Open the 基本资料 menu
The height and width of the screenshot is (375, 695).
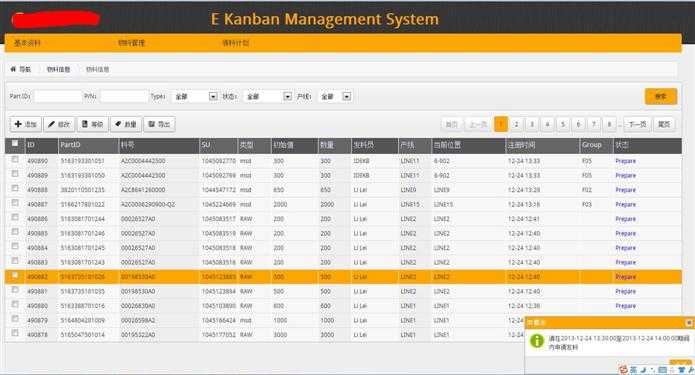[x=27, y=43]
